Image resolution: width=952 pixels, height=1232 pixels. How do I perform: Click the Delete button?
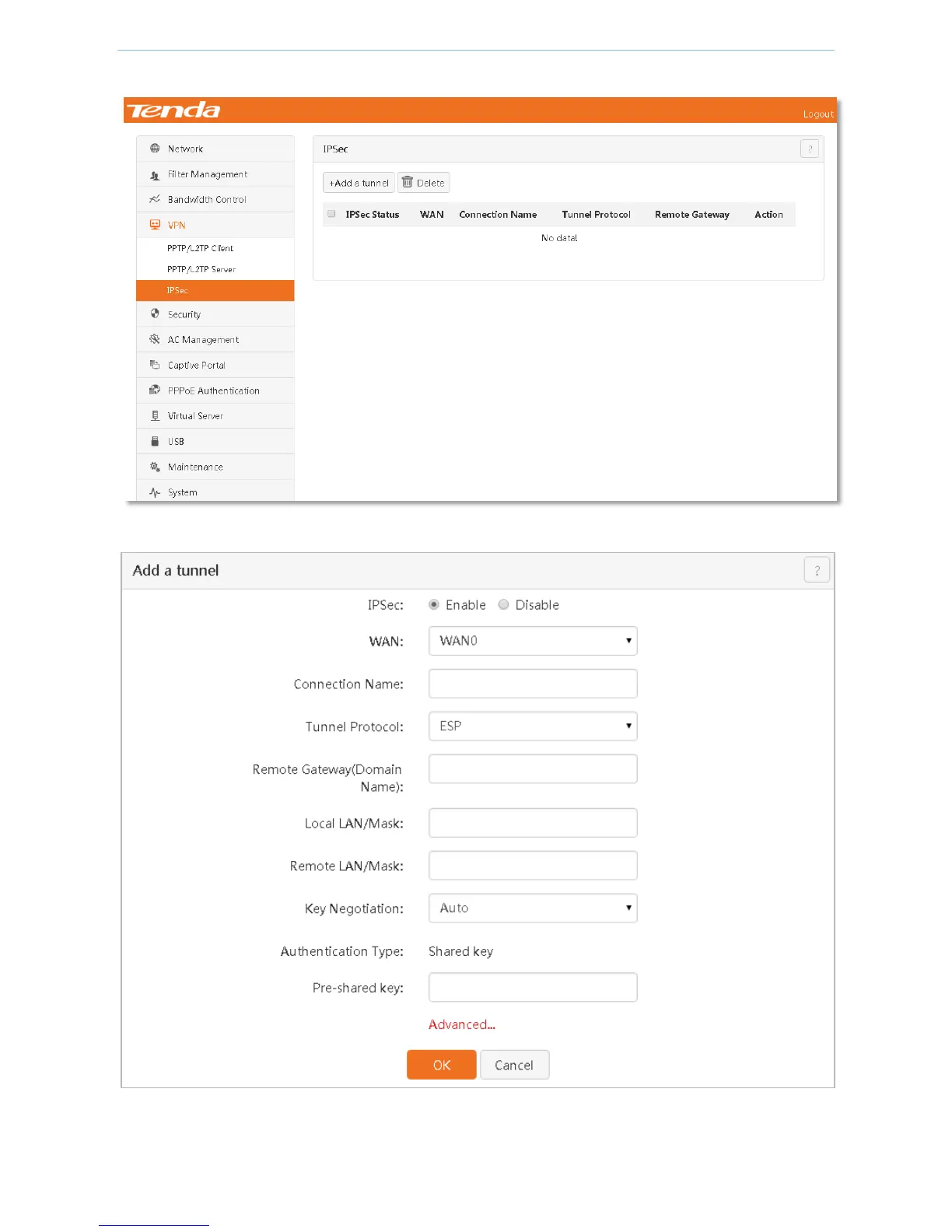[x=424, y=183]
